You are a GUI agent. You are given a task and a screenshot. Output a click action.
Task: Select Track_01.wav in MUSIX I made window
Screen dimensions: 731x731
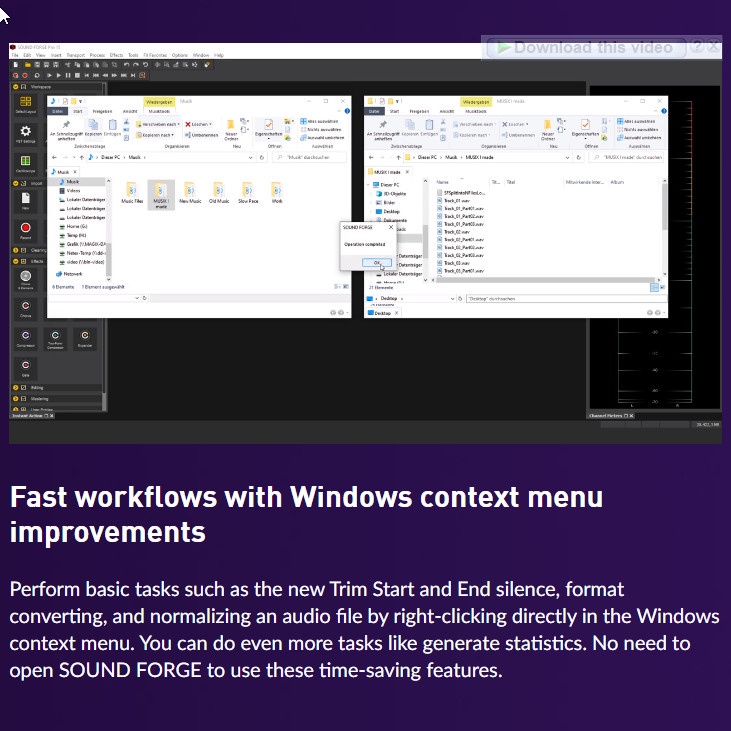[x=454, y=201]
